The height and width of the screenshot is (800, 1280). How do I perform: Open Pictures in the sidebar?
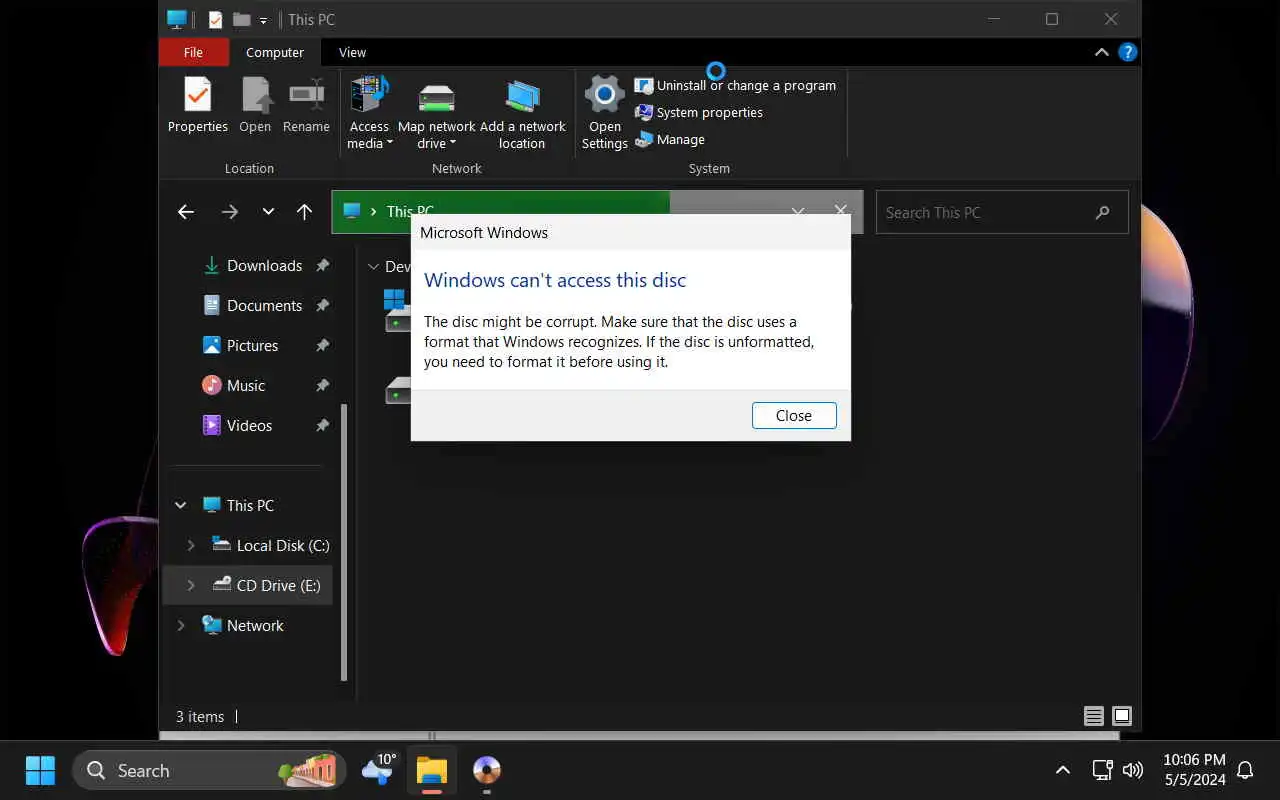click(241, 345)
